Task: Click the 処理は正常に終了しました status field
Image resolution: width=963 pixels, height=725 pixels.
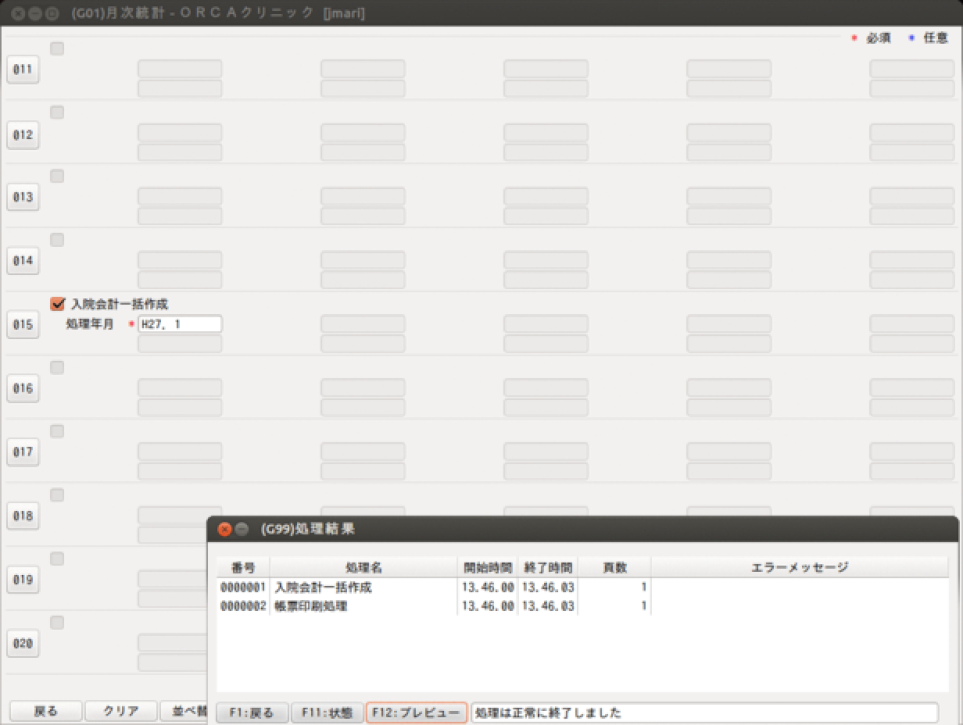Action: pyautogui.click(x=704, y=712)
